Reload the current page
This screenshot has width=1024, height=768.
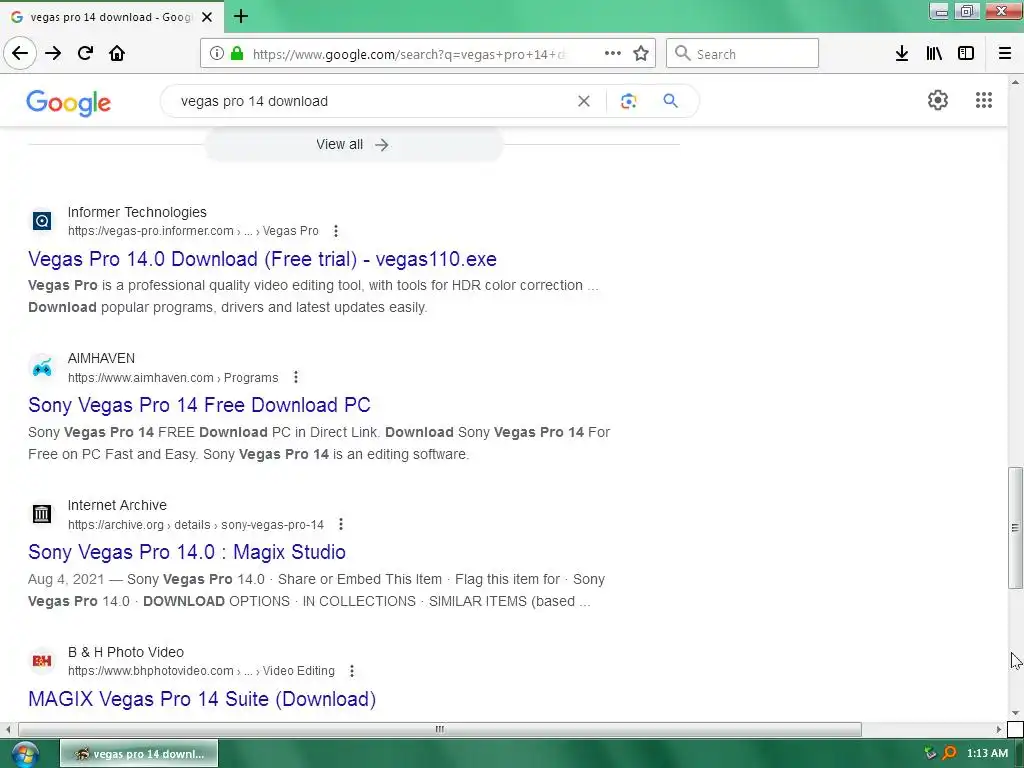click(85, 54)
